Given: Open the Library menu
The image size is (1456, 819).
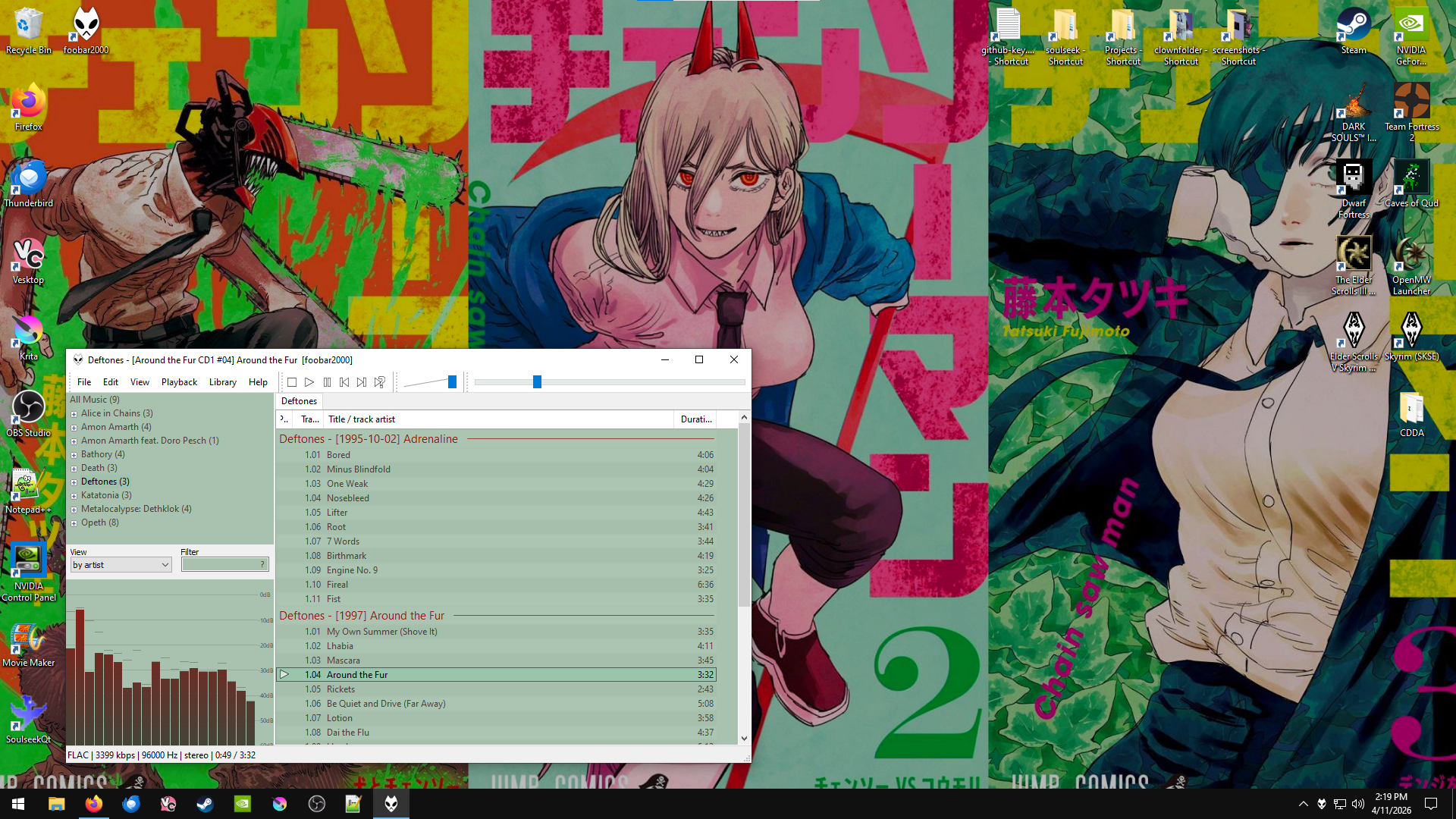Looking at the screenshot, I should pyautogui.click(x=222, y=382).
